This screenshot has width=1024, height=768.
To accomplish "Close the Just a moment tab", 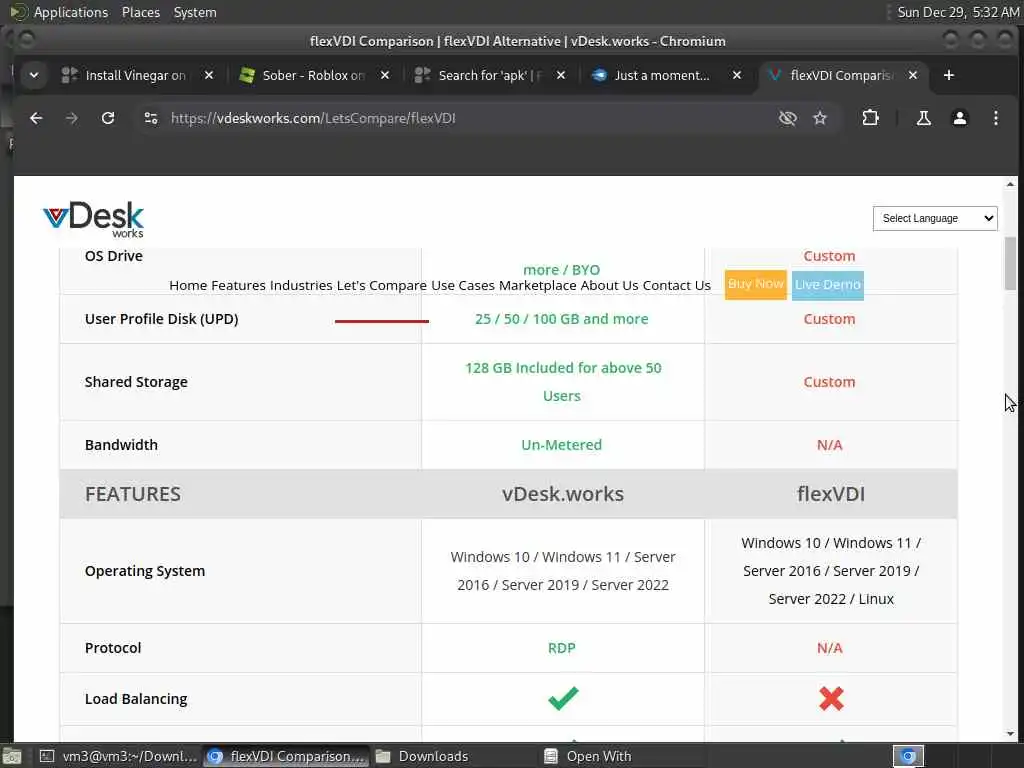I will [737, 75].
